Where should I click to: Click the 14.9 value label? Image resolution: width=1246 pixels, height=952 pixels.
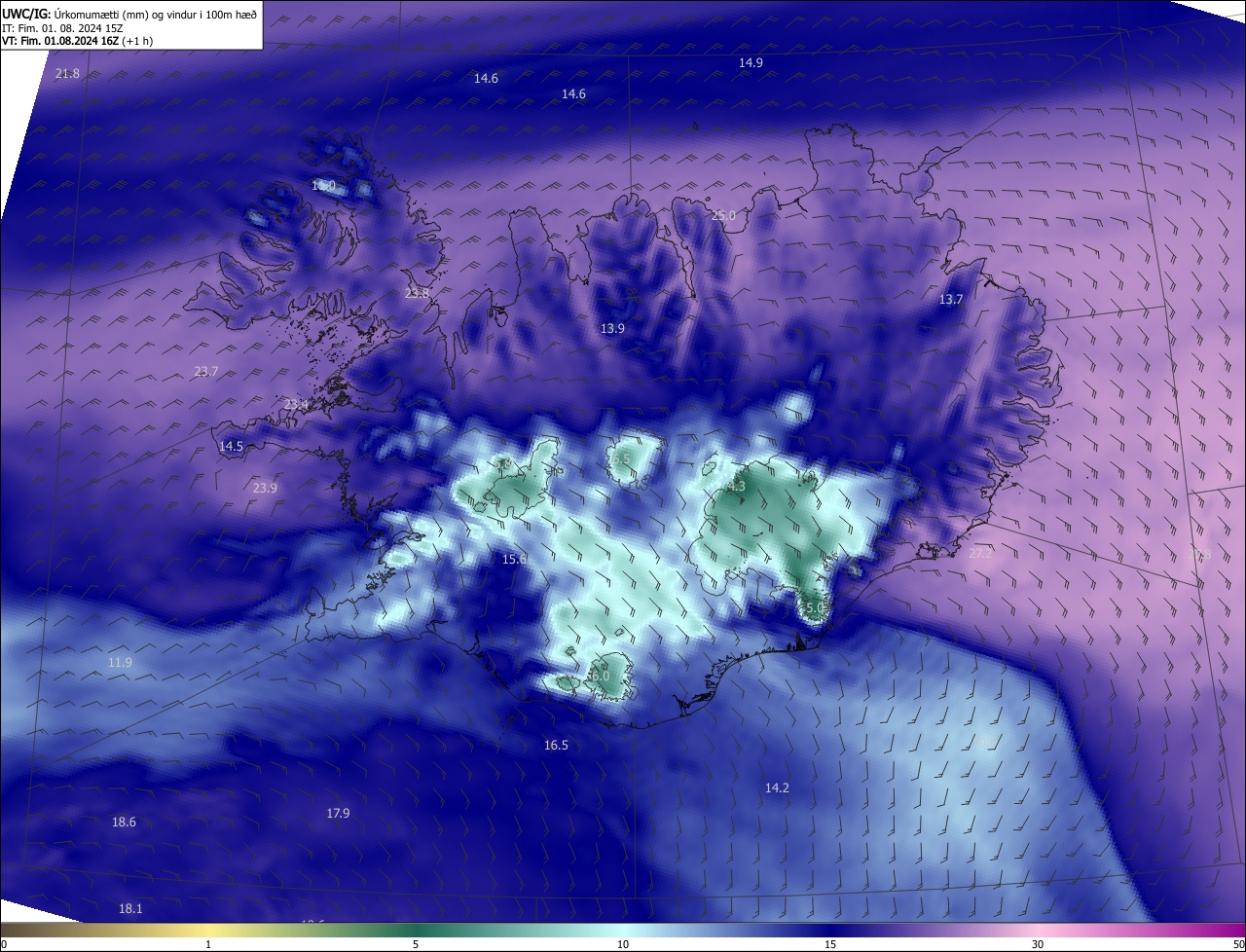pyautogui.click(x=751, y=62)
